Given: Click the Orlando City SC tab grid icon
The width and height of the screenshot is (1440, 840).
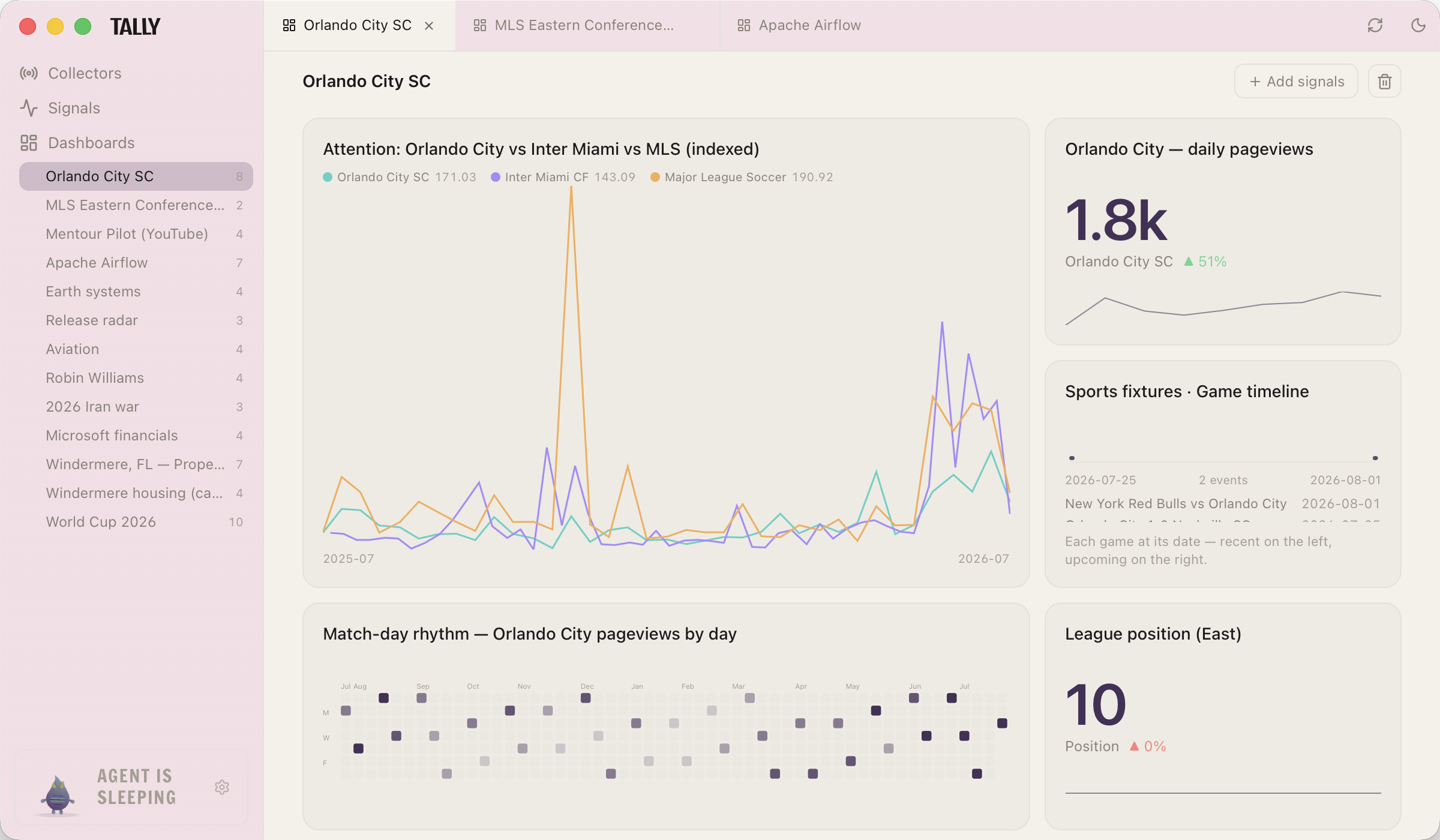Looking at the screenshot, I should pyautogui.click(x=289, y=25).
